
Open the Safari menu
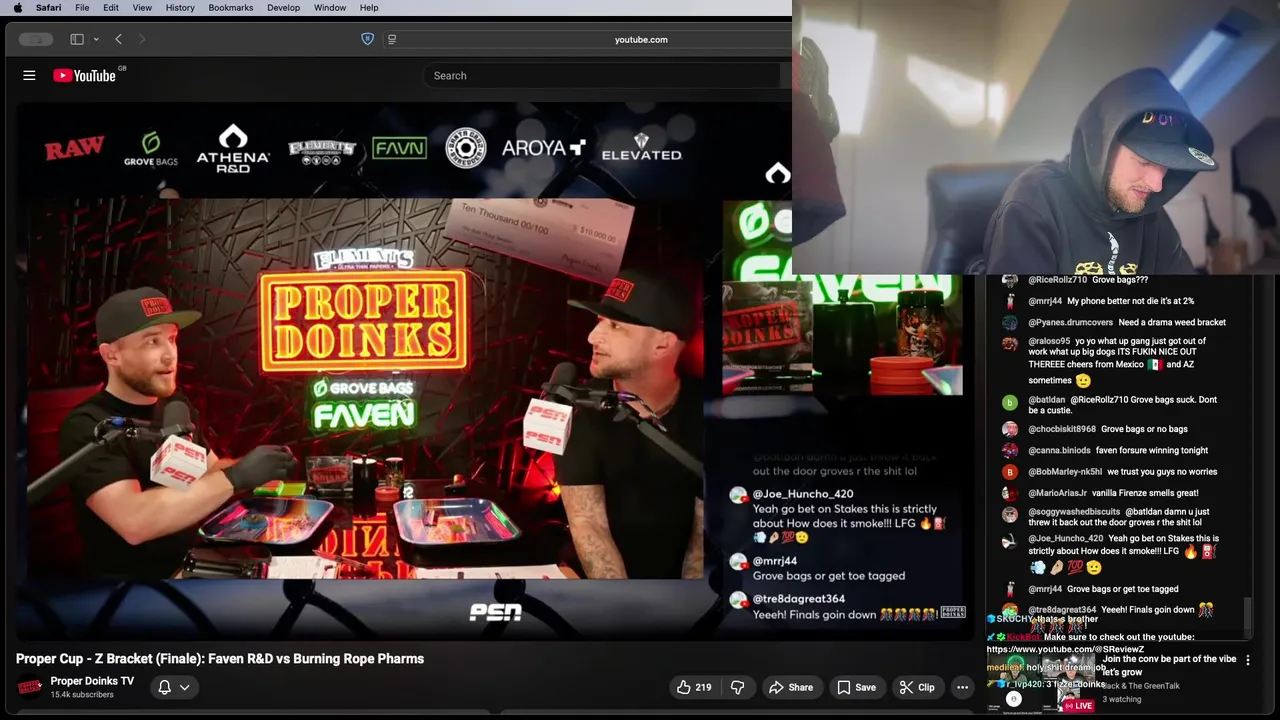48,8
